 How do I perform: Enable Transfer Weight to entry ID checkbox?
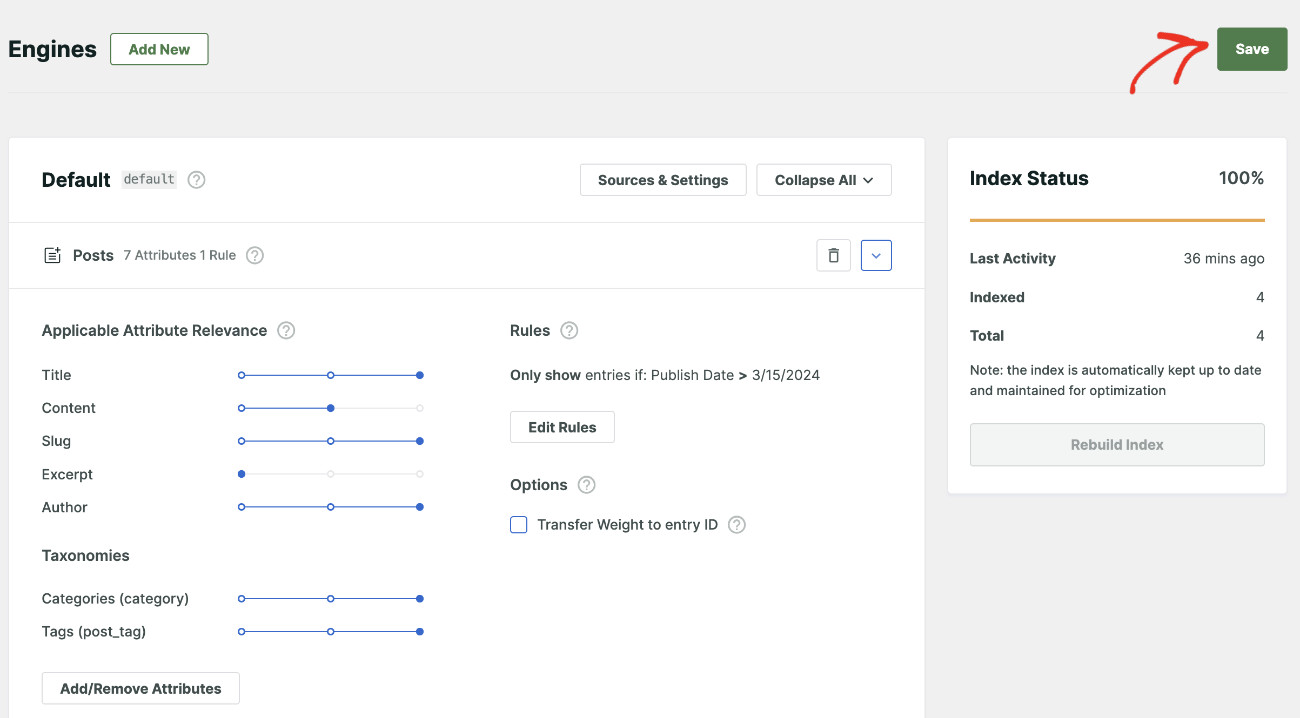[x=519, y=525]
